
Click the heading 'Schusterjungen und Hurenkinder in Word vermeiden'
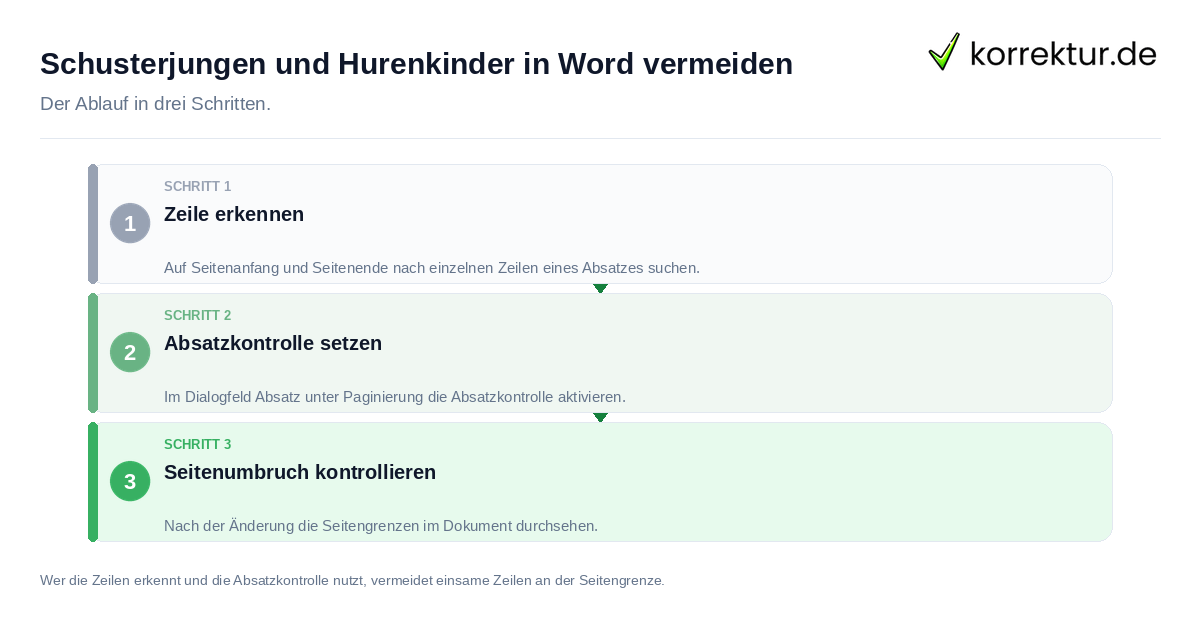(x=416, y=64)
